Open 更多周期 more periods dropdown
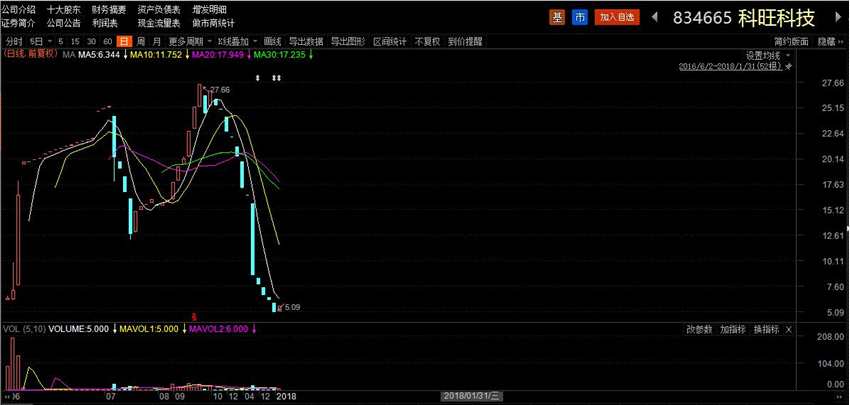Viewport: 850px width, 405px height. [x=190, y=41]
